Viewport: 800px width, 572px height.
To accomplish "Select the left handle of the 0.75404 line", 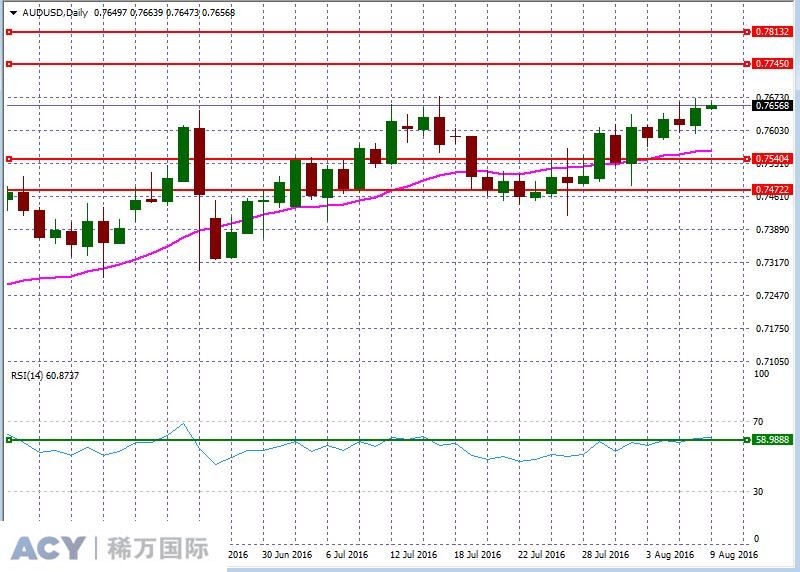I will click(x=9, y=159).
